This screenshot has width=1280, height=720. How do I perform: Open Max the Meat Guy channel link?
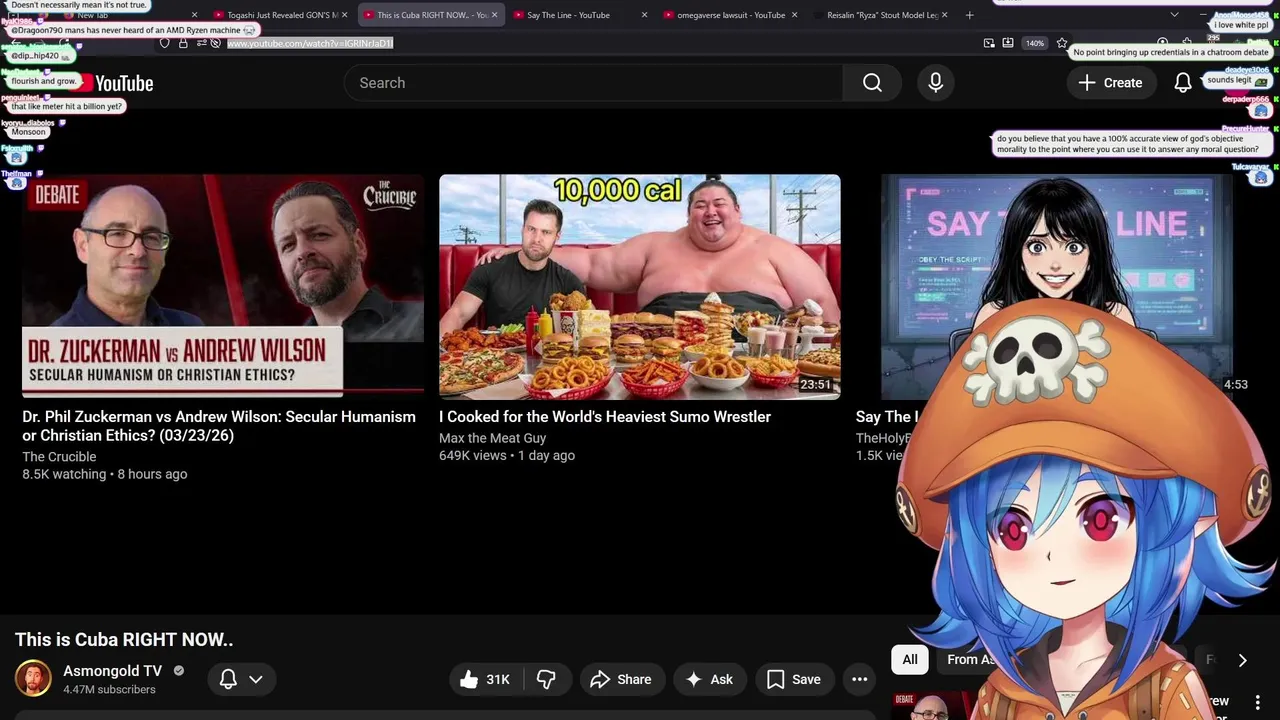coord(492,438)
